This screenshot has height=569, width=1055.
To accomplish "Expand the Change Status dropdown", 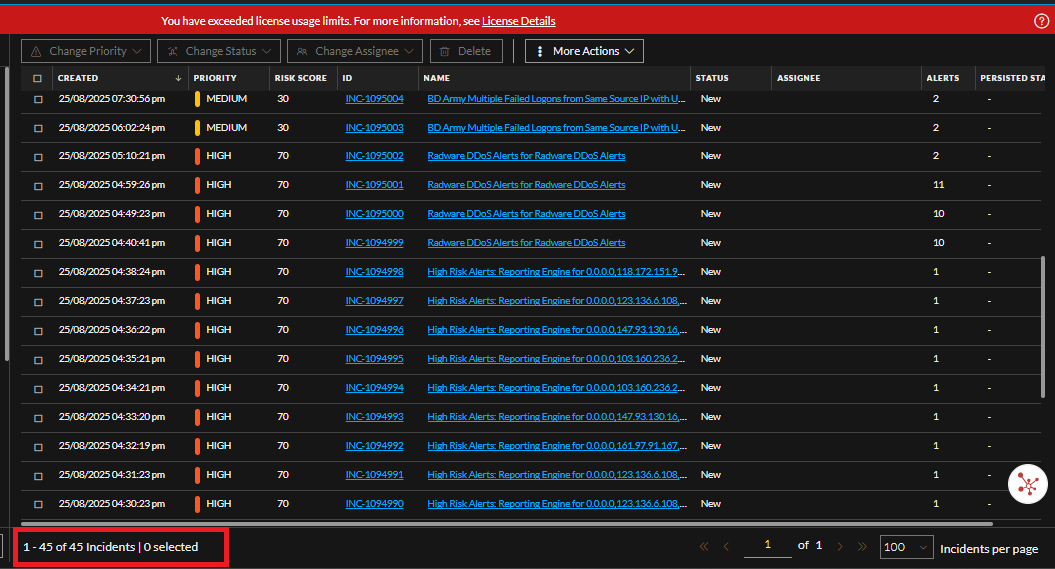I will pyautogui.click(x=219, y=51).
